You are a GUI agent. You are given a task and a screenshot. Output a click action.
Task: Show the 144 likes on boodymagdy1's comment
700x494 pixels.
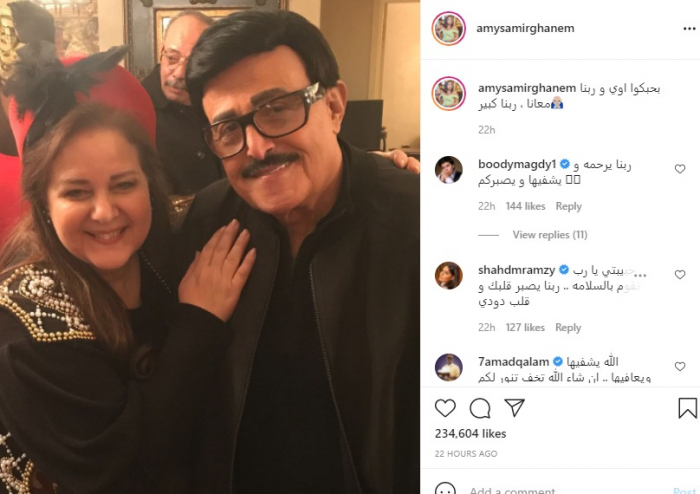(x=525, y=206)
